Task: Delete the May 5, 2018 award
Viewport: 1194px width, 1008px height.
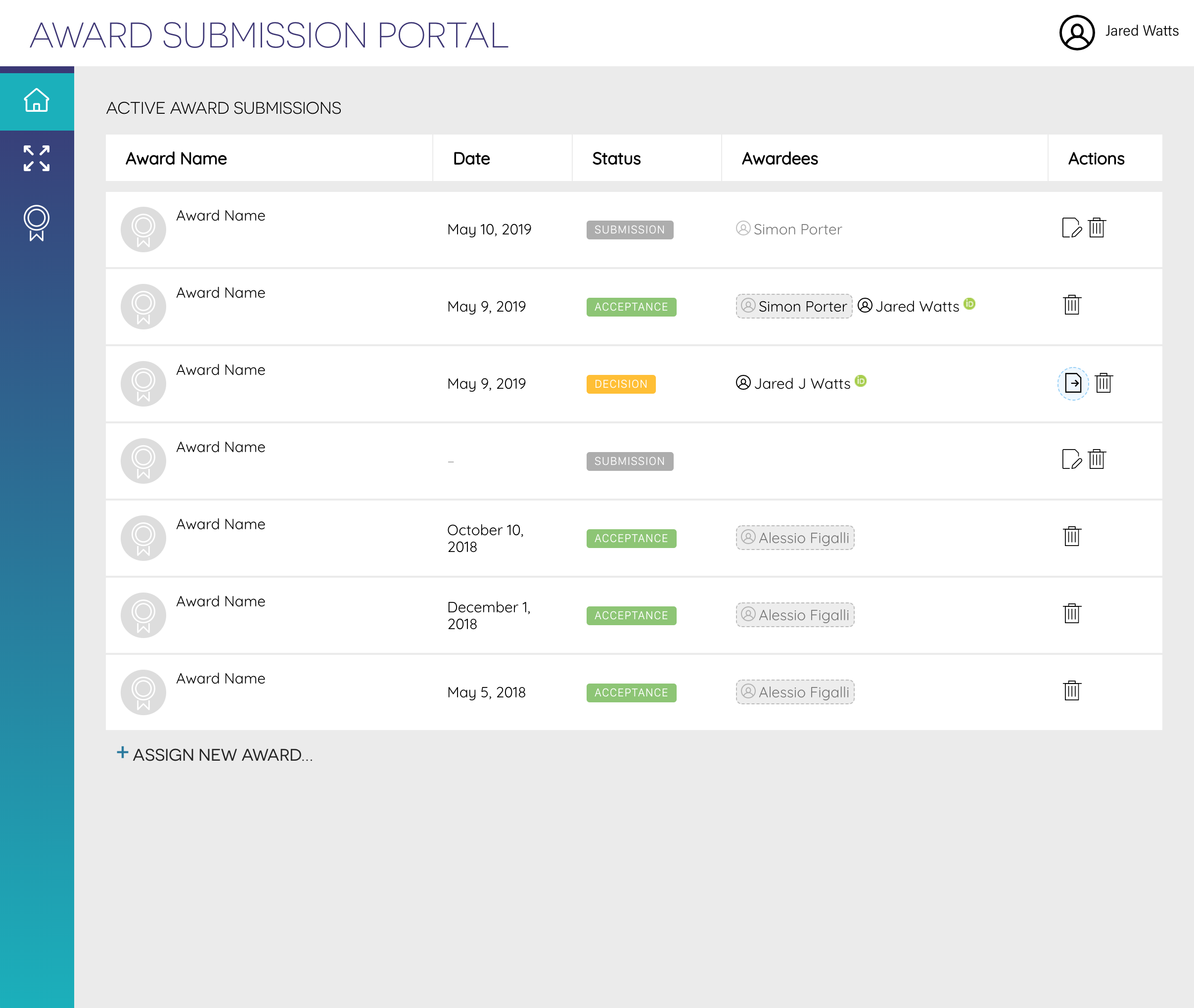Action: pyautogui.click(x=1072, y=691)
